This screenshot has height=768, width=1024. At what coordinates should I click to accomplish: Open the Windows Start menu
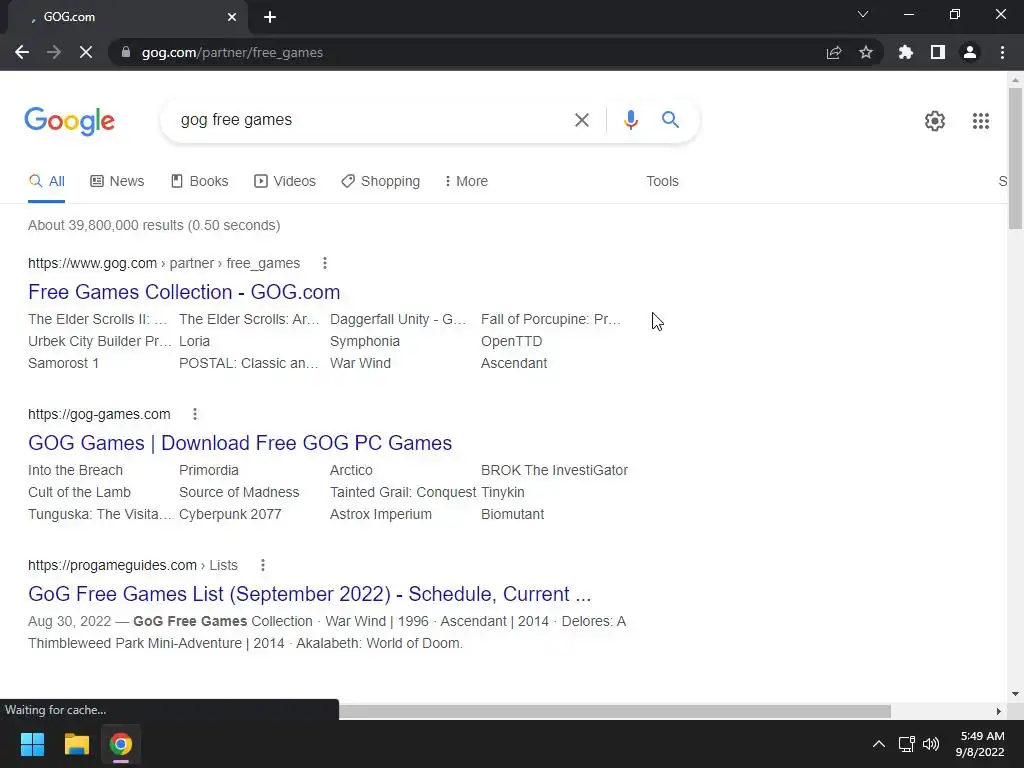pos(32,744)
